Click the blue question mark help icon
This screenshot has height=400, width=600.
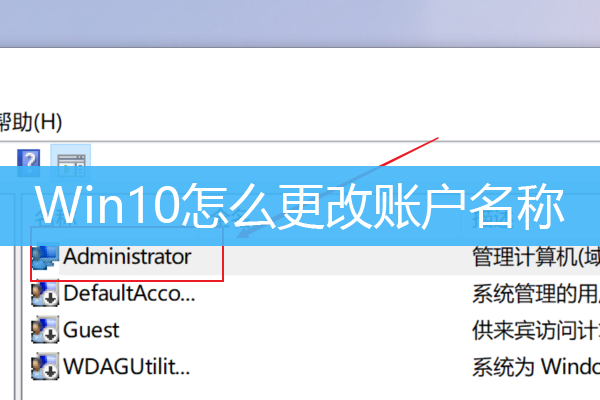[x=29, y=163]
